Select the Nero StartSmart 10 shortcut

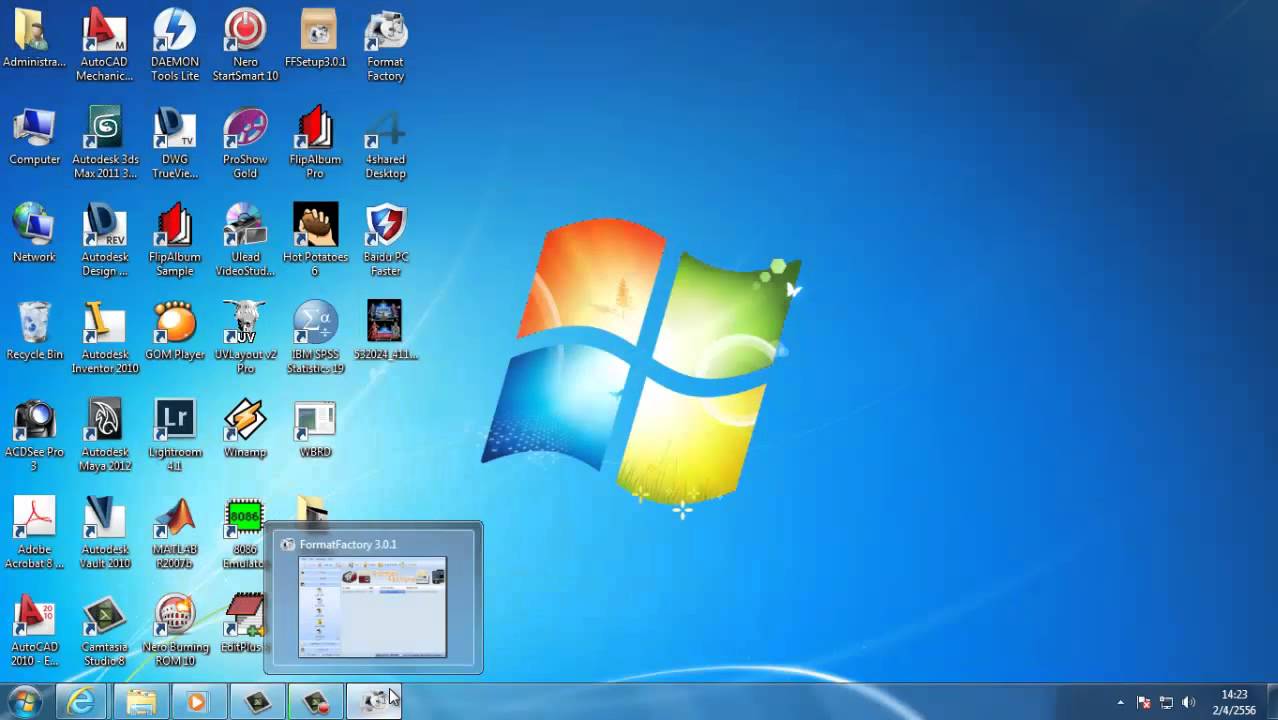point(245,46)
